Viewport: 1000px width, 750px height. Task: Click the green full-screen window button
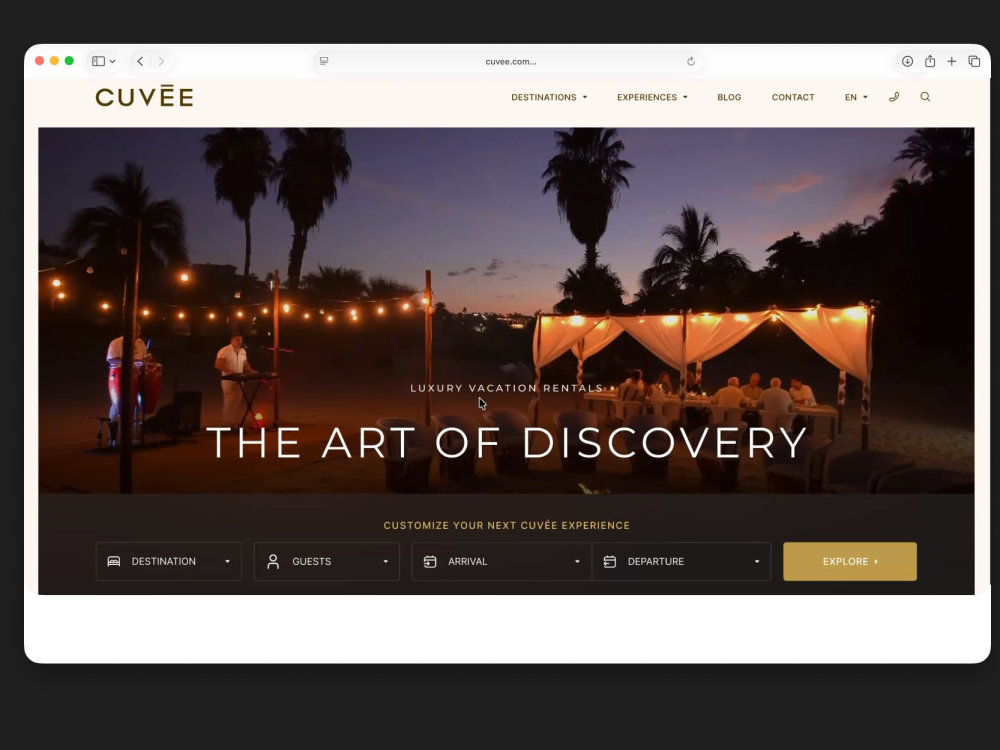tap(69, 61)
